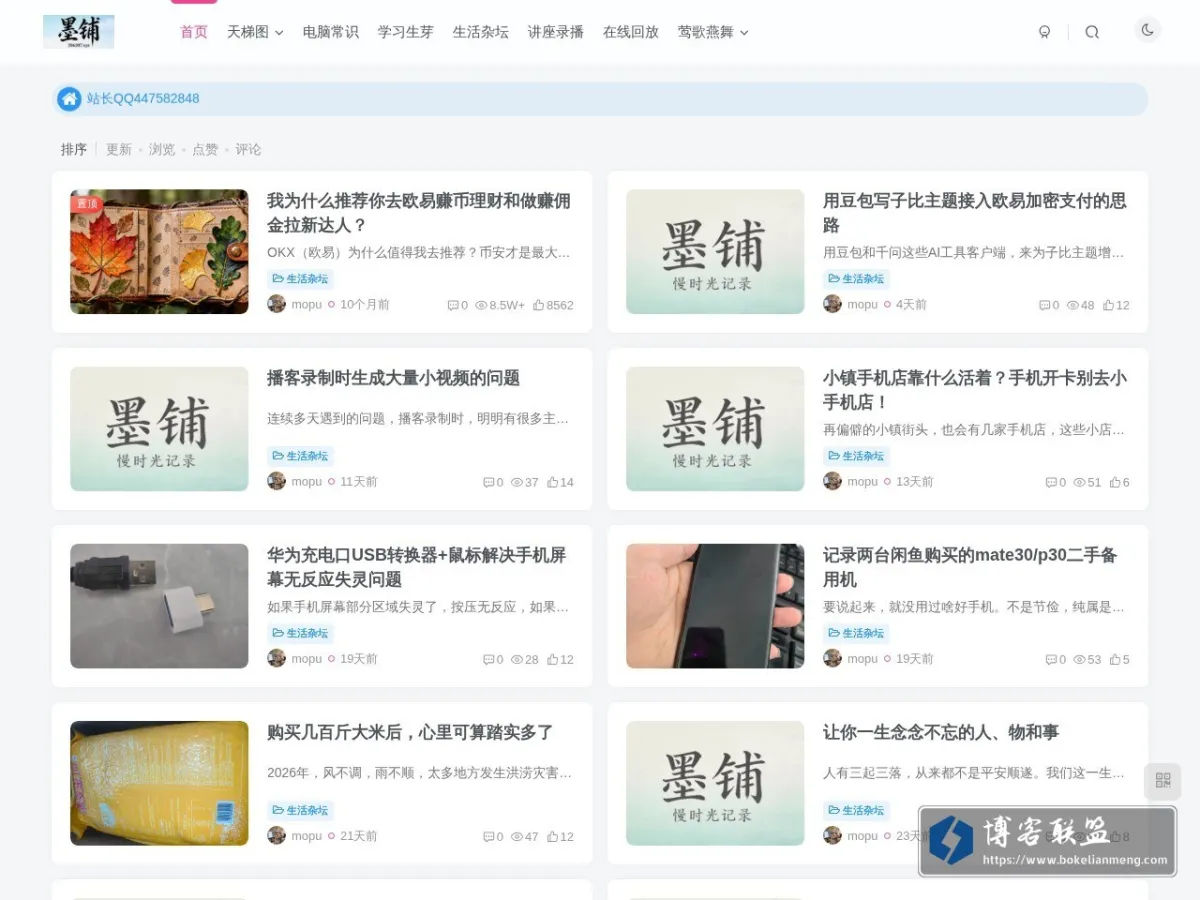Open article 购买几百斤大米后
The width and height of the screenshot is (1200, 900).
tap(410, 732)
